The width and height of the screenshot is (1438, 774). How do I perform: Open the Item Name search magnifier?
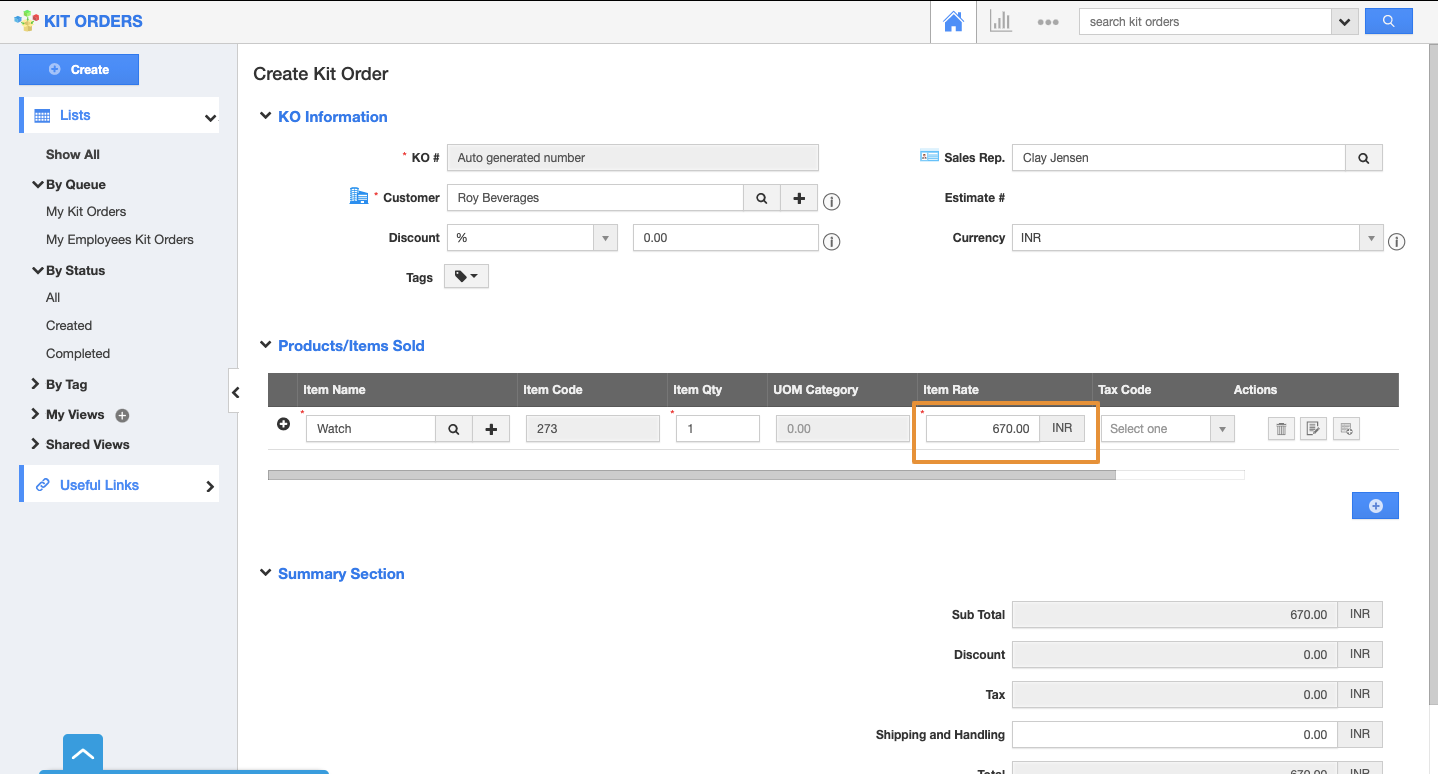(454, 428)
